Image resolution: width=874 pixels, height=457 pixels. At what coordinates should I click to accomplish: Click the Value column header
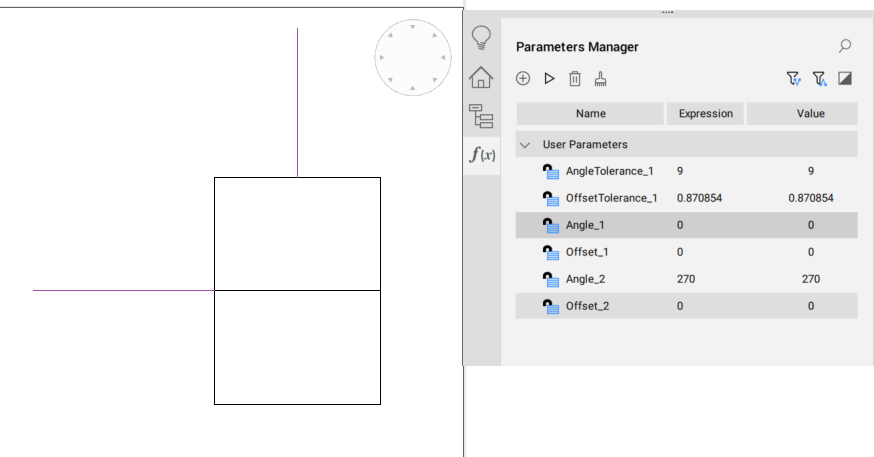pyautogui.click(x=810, y=113)
